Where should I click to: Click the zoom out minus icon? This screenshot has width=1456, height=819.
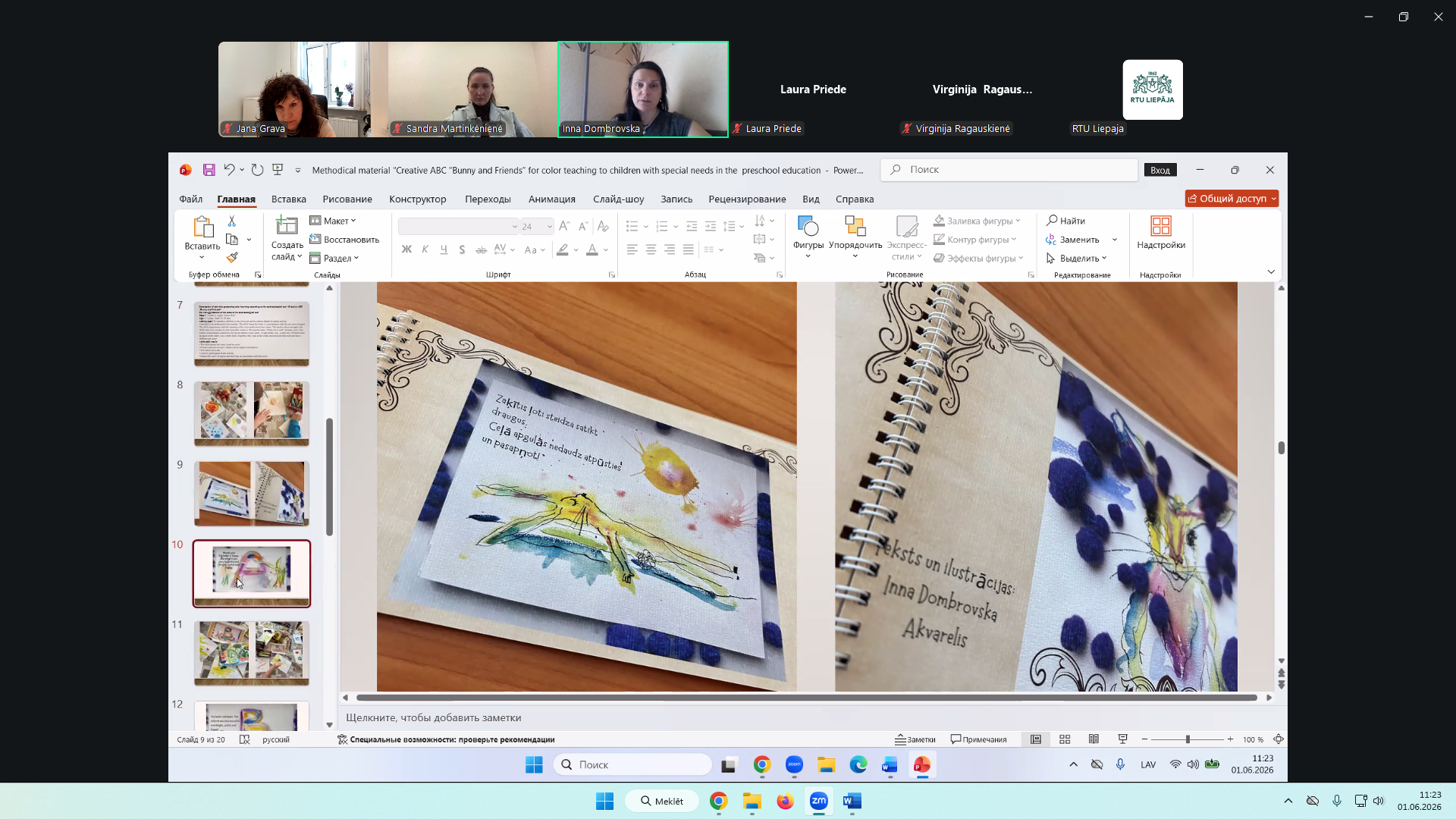pos(1144,739)
